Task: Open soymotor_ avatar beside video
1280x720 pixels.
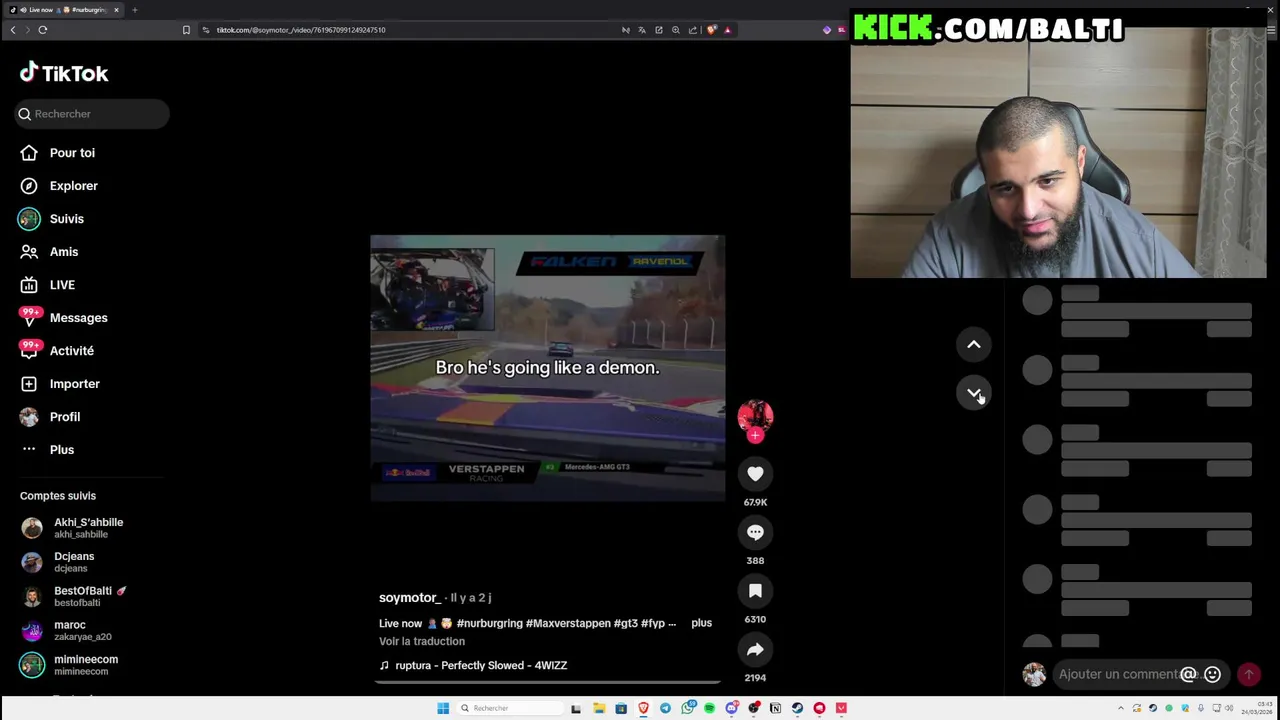Action: (x=755, y=416)
